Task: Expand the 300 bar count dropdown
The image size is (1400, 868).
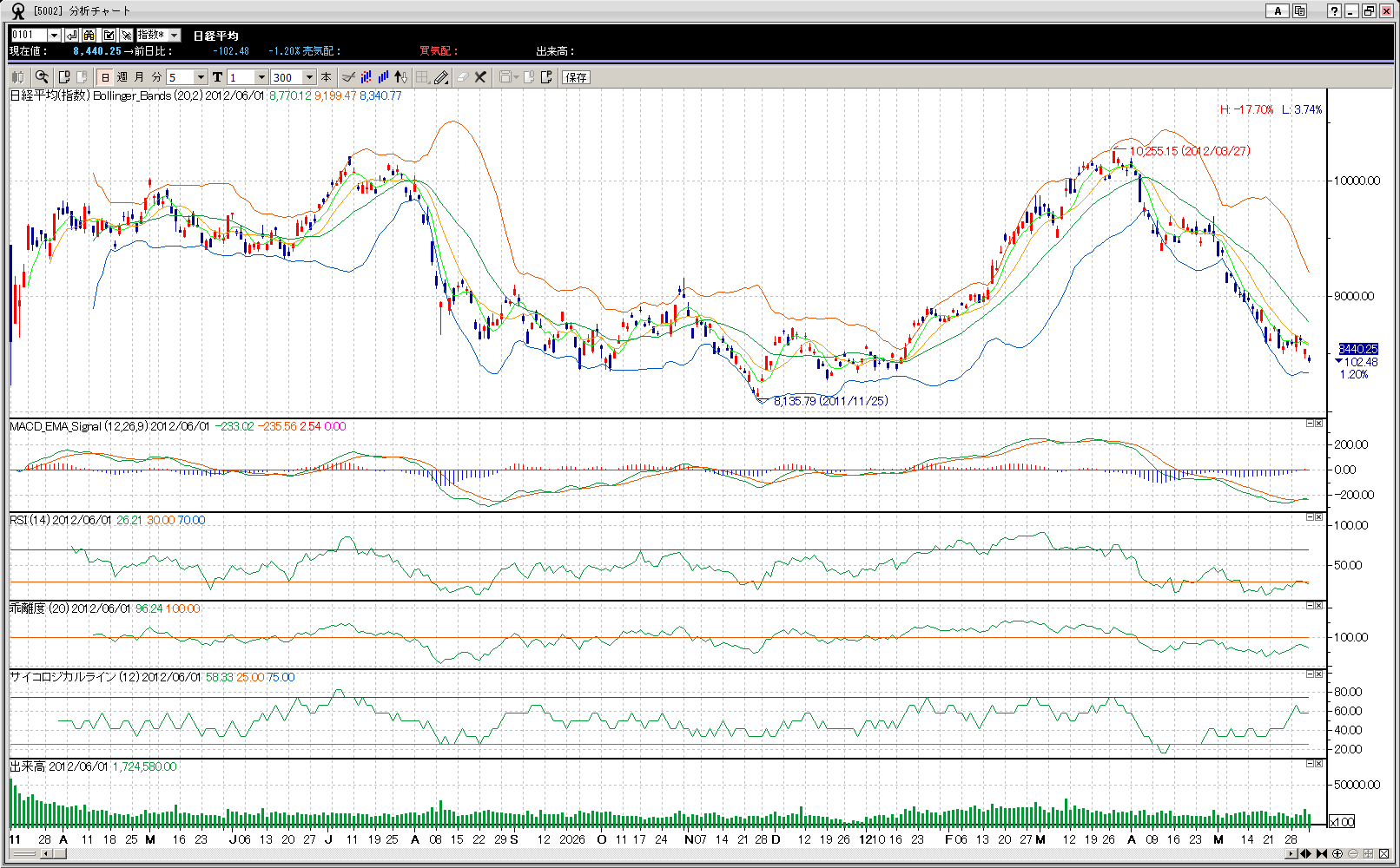Action: pyautogui.click(x=309, y=77)
